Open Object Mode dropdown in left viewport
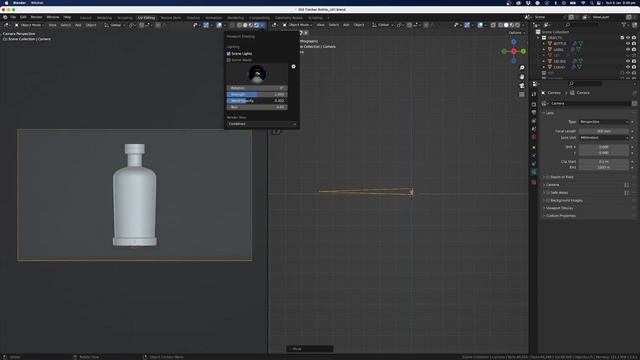This screenshot has height=360, width=640. pyautogui.click(x=30, y=25)
